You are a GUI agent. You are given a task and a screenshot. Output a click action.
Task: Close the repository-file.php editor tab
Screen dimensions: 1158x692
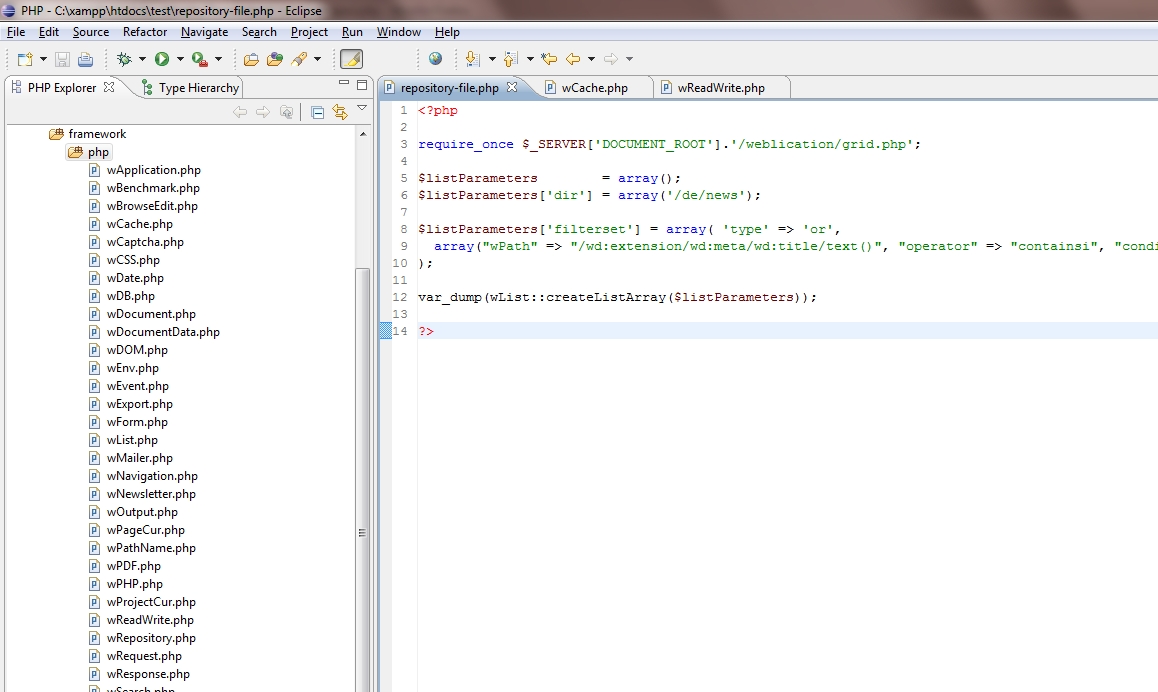[512, 87]
